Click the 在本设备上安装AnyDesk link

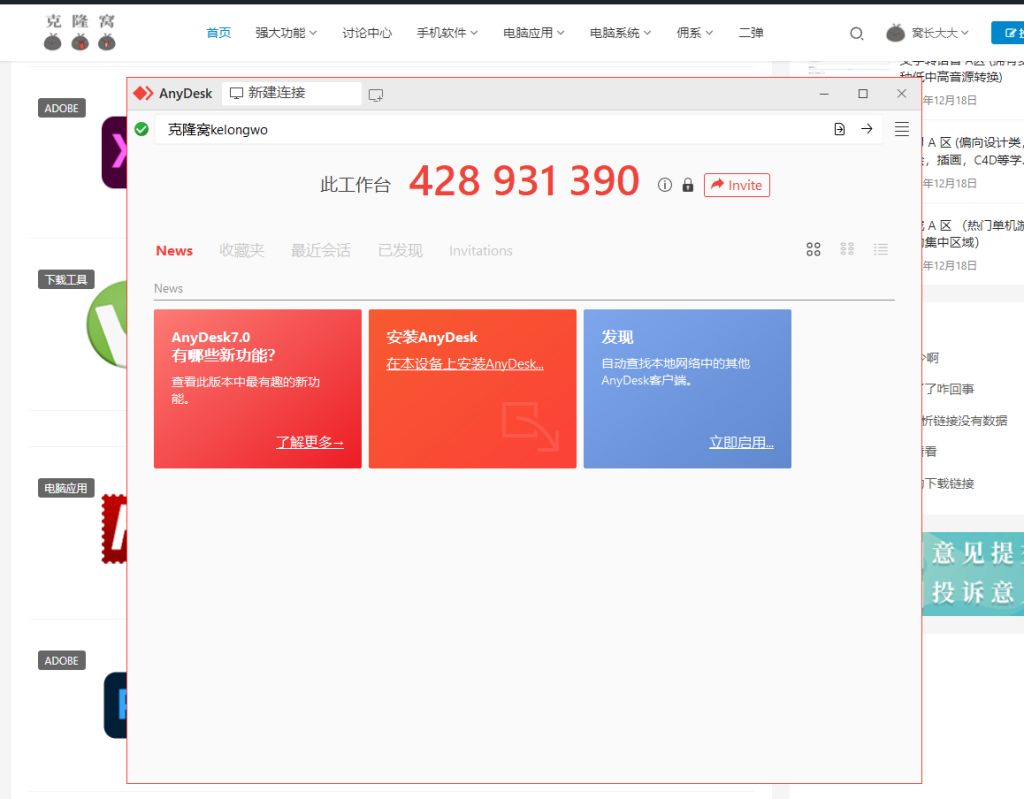(465, 364)
